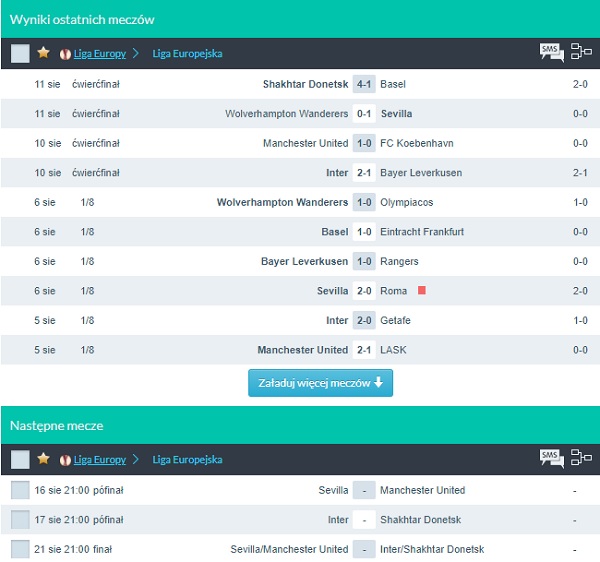
Task: Open Liga Europy link in results header
Action: click(99, 54)
